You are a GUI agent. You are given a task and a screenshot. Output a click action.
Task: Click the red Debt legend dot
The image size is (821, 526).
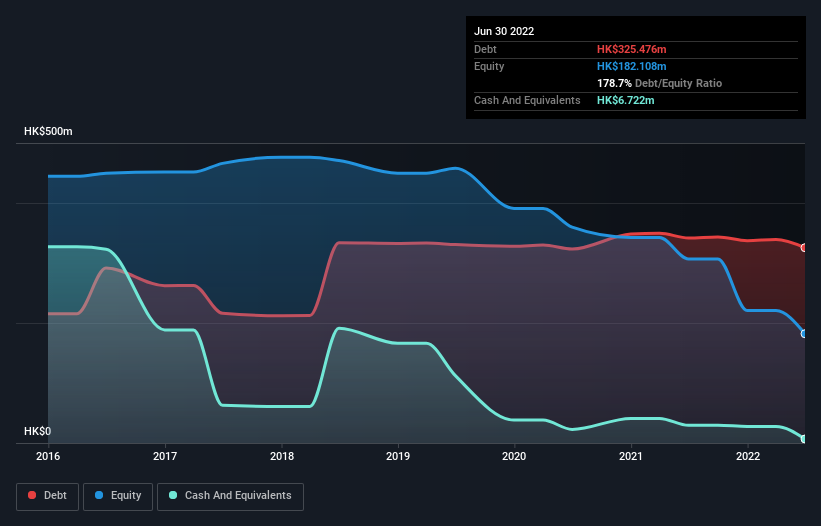click(32, 495)
